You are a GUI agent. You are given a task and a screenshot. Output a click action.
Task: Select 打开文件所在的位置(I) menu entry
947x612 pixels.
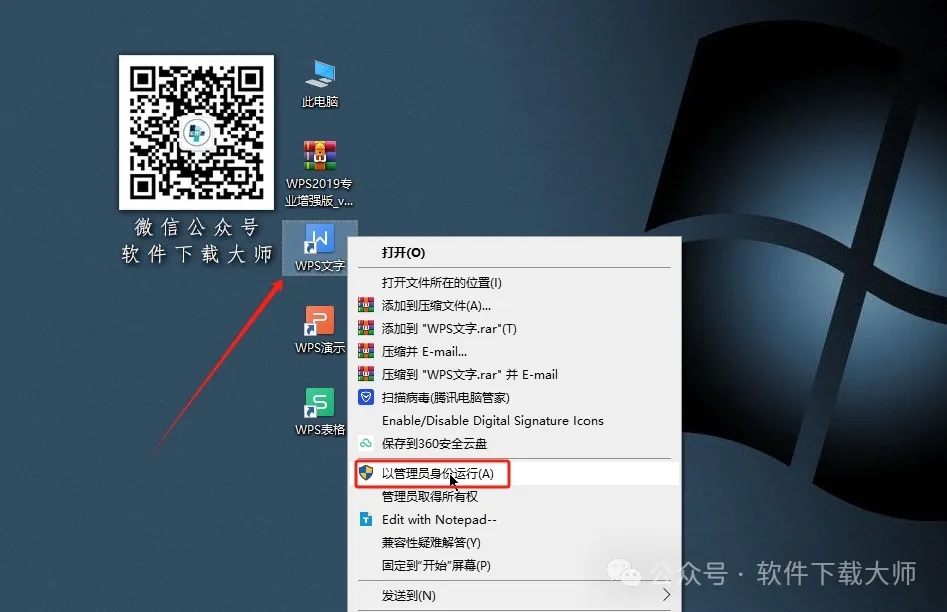coord(440,282)
